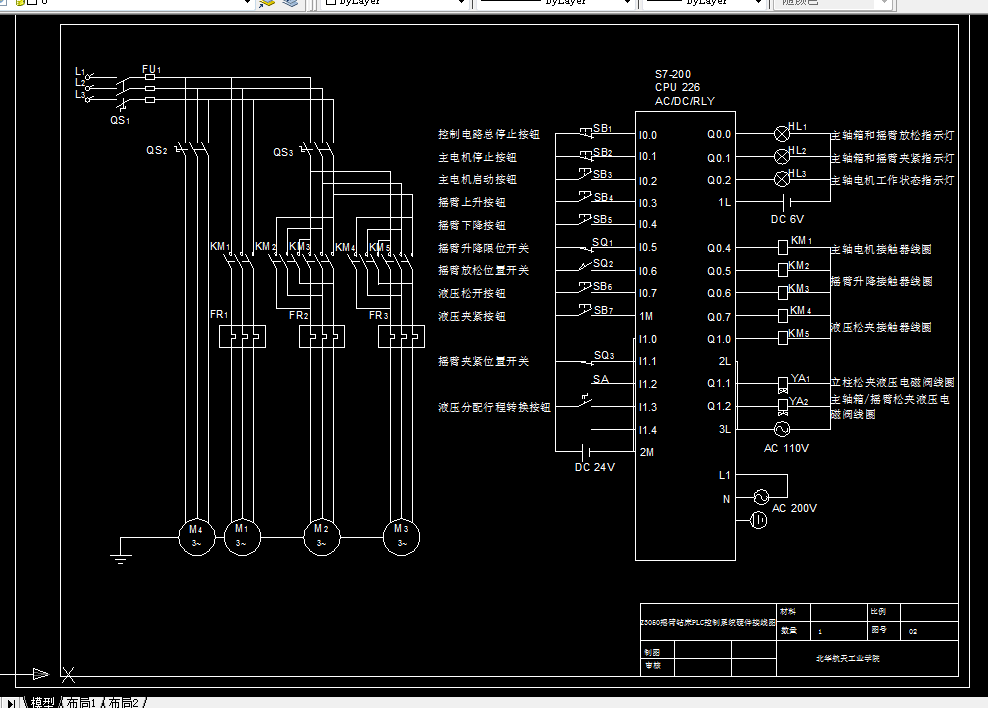Select the 摇臂上升按钮 text
Viewport: 988px width, 708px height.
click(472, 202)
